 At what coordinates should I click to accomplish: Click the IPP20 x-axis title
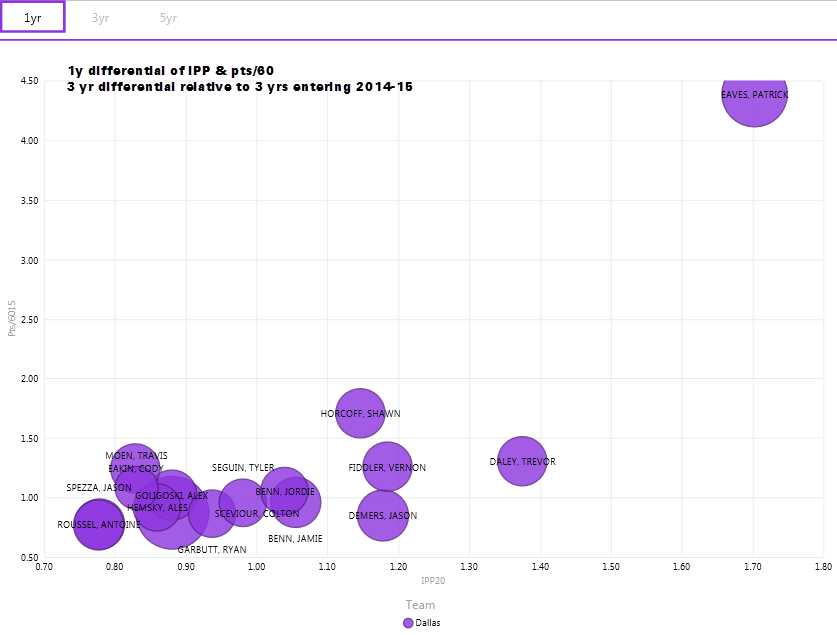pyautogui.click(x=433, y=581)
